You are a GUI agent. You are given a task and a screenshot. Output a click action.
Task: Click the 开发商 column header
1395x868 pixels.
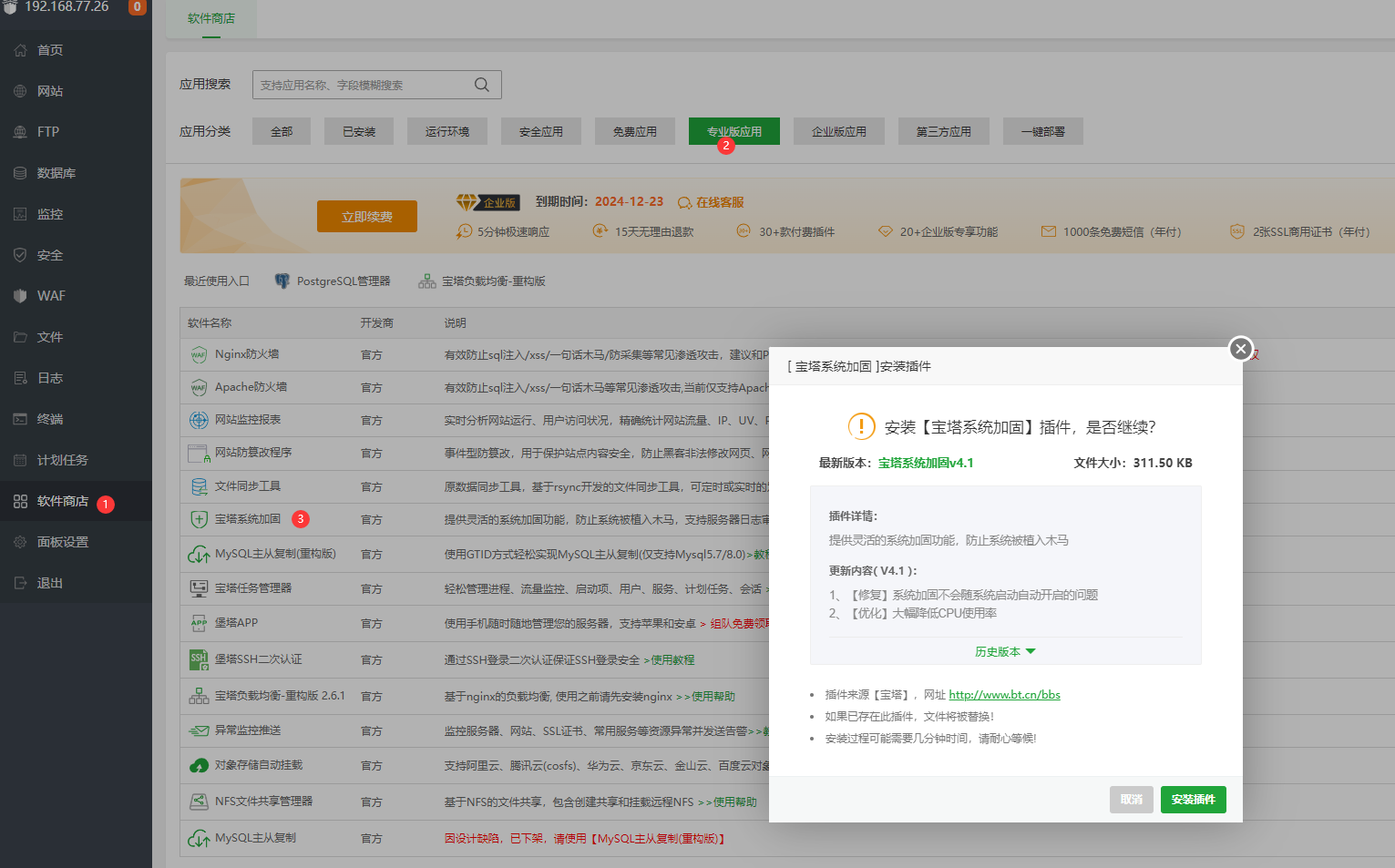tap(377, 323)
